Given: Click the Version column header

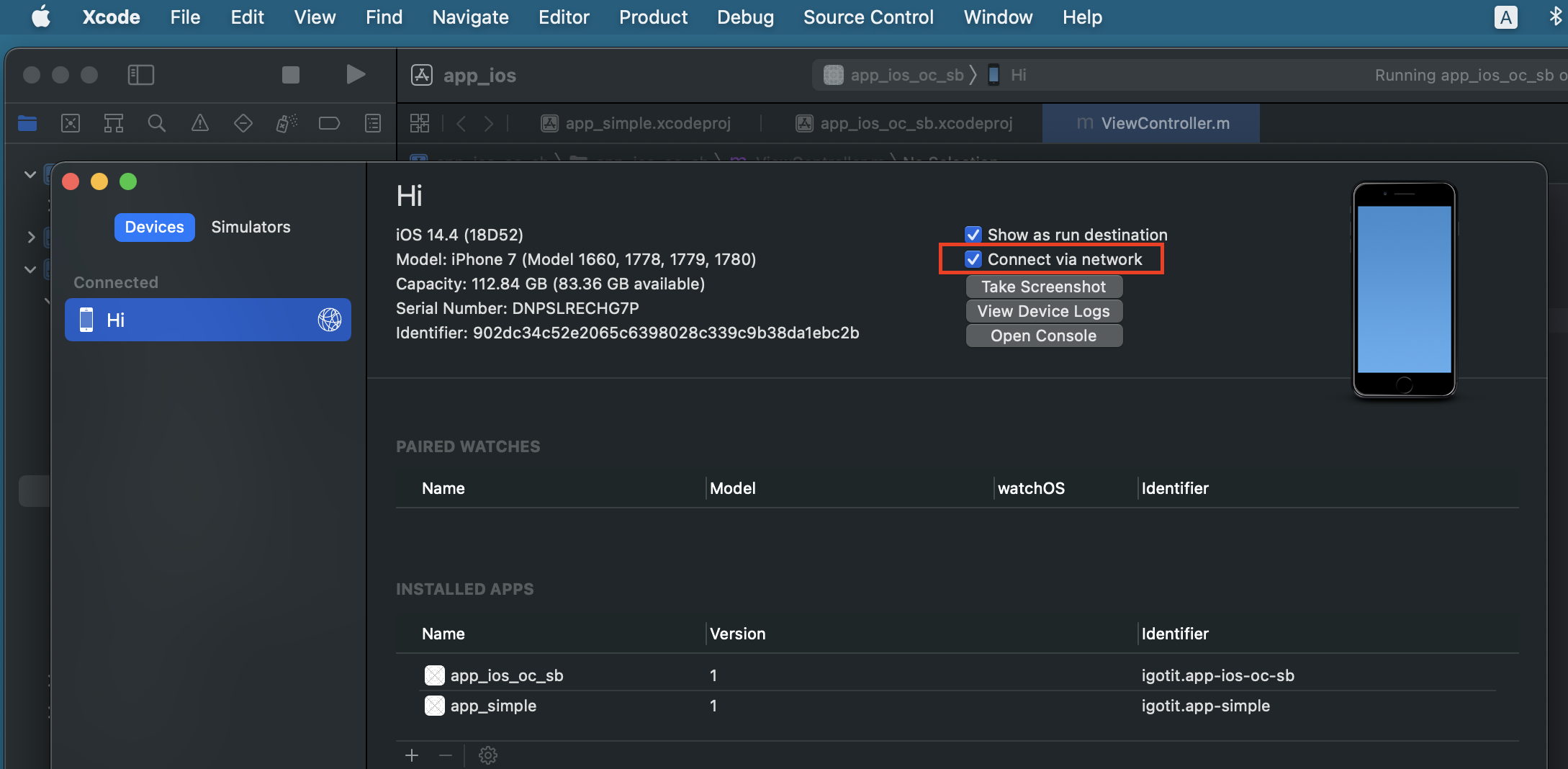Looking at the screenshot, I should point(738,634).
